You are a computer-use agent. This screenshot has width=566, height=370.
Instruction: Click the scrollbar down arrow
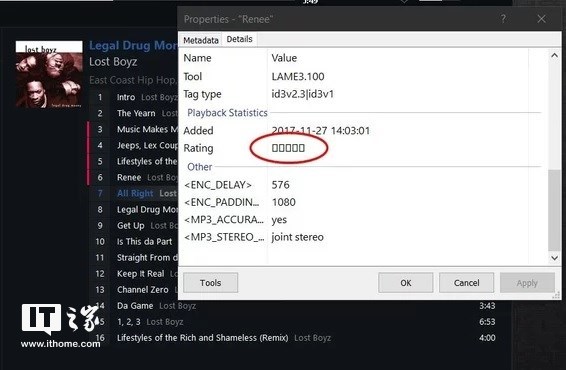pos(554,258)
